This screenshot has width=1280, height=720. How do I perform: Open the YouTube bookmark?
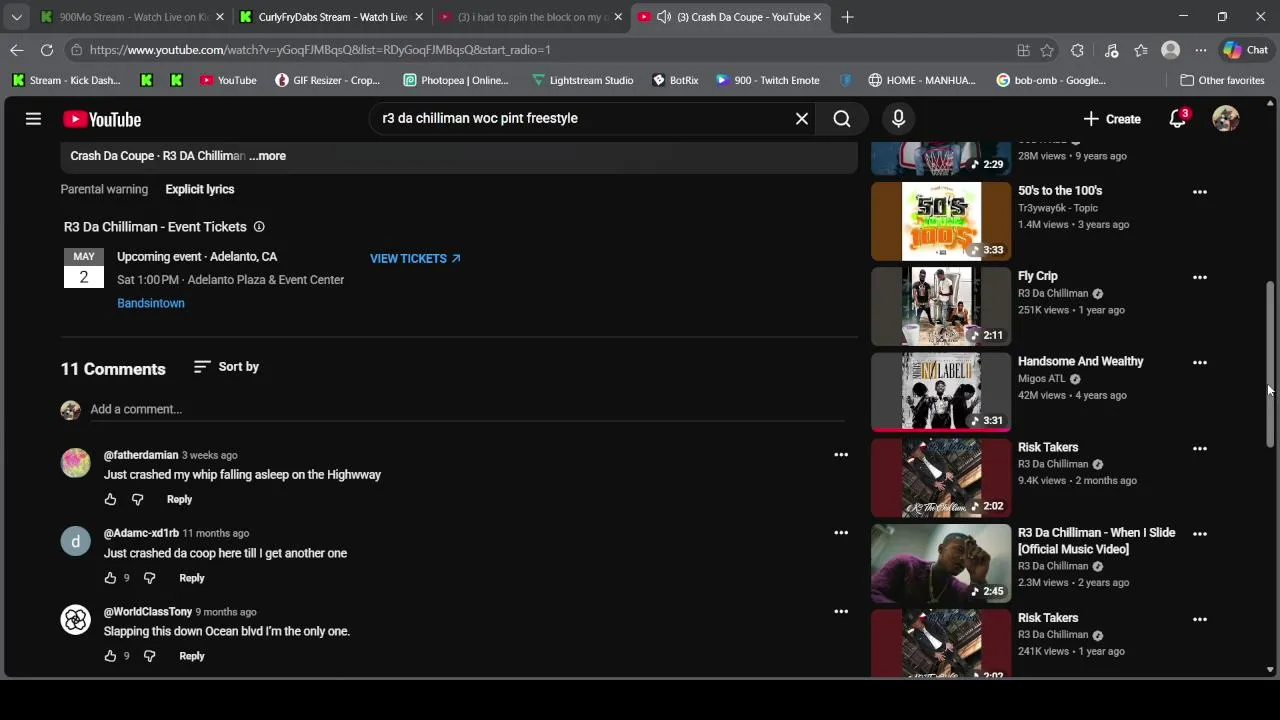tap(228, 80)
